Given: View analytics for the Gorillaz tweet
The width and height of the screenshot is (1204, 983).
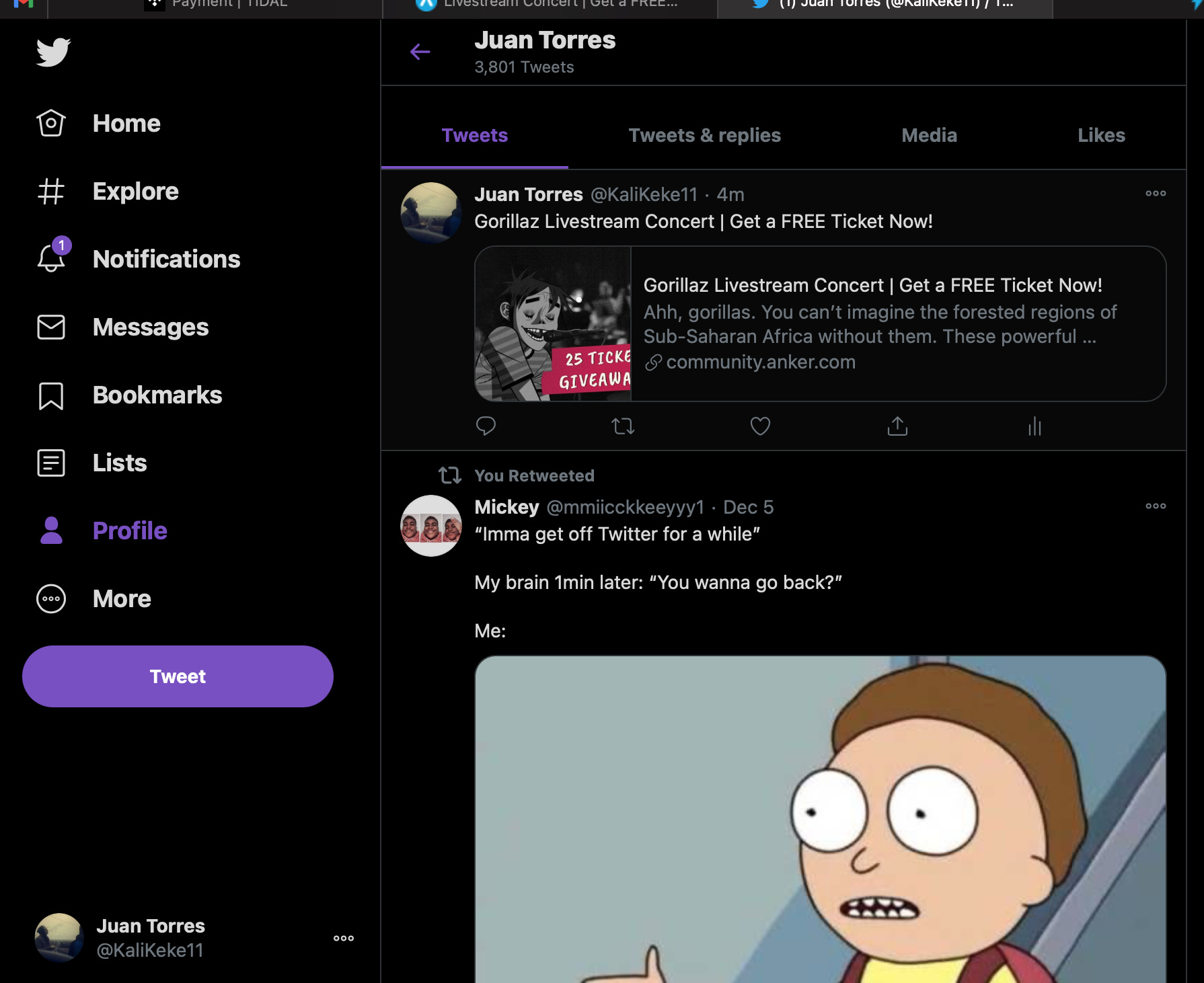Looking at the screenshot, I should click(x=1034, y=426).
